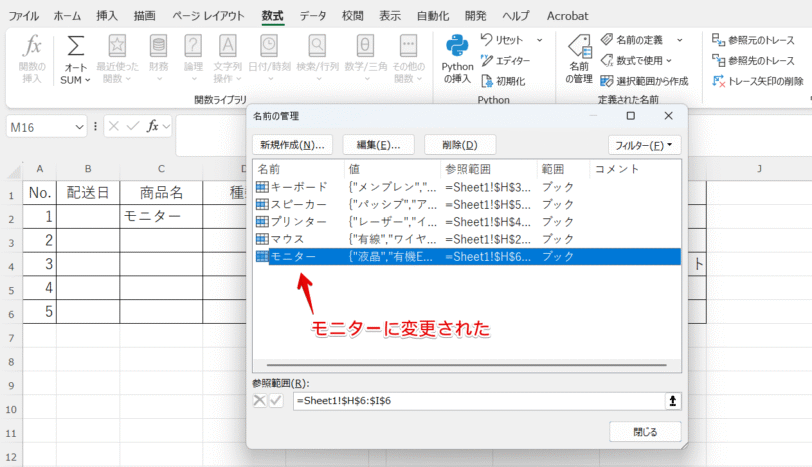The height and width of the screenshot is (467, 812).
Task: Click 参照元のトレース
Action: [x=753, y=40]
